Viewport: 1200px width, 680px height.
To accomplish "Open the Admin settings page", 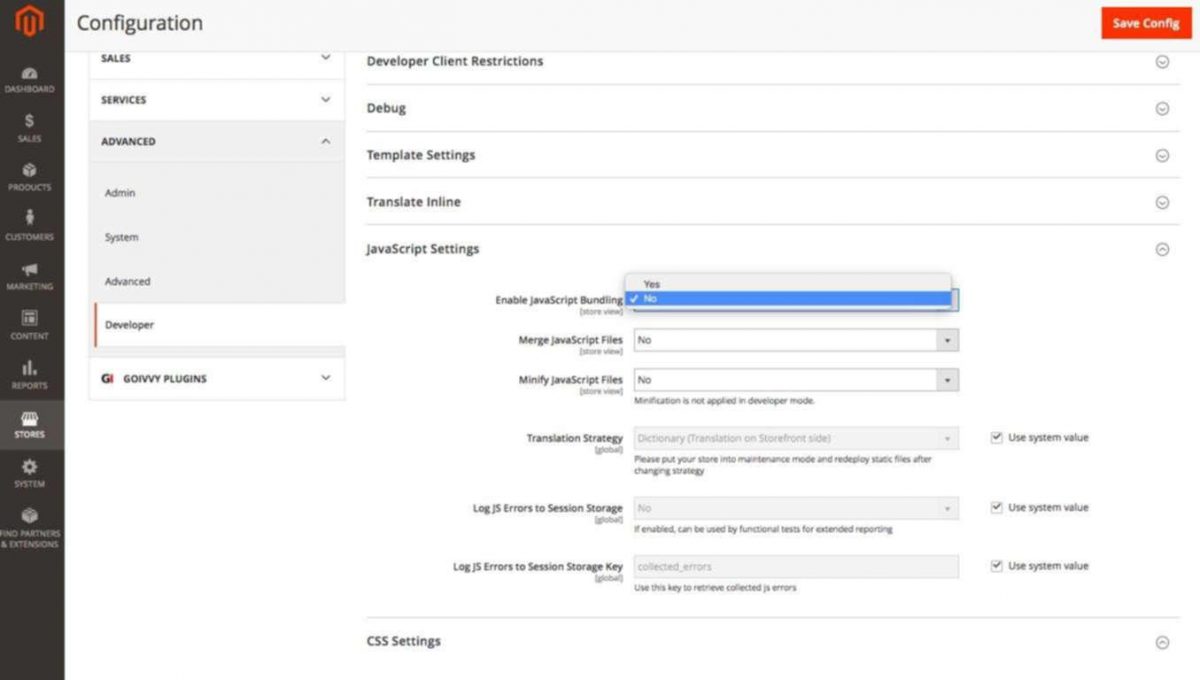I will (x=119, y=193).
